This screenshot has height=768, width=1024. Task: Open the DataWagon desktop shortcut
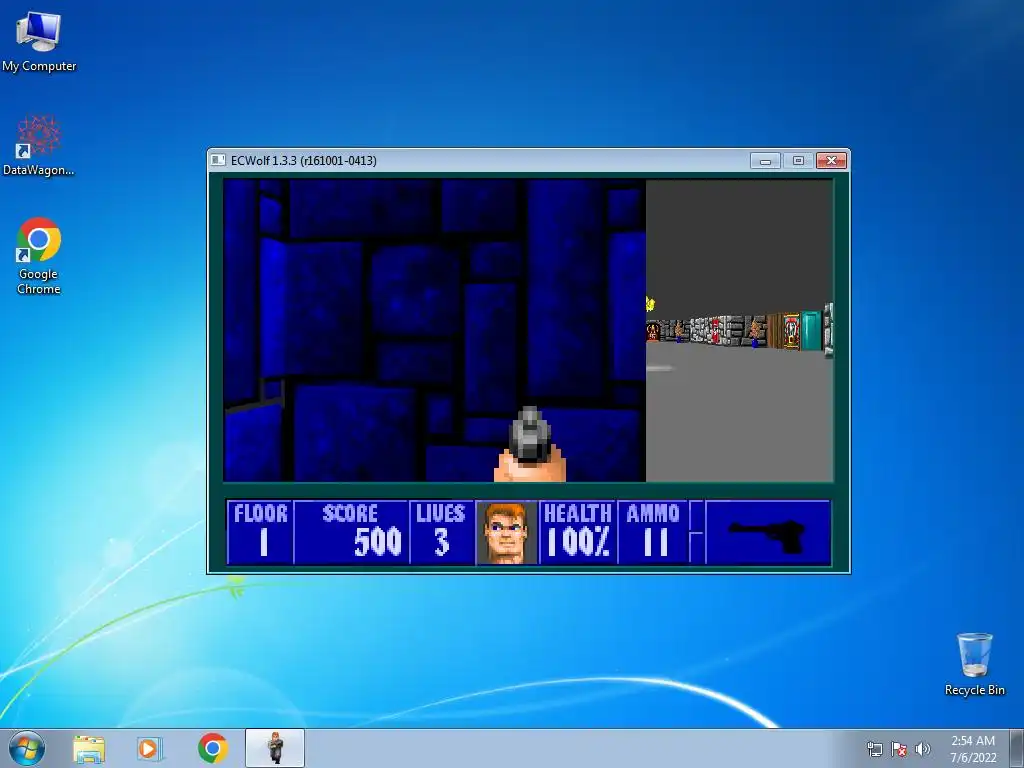pyautogui.click(x=39, y=146)
